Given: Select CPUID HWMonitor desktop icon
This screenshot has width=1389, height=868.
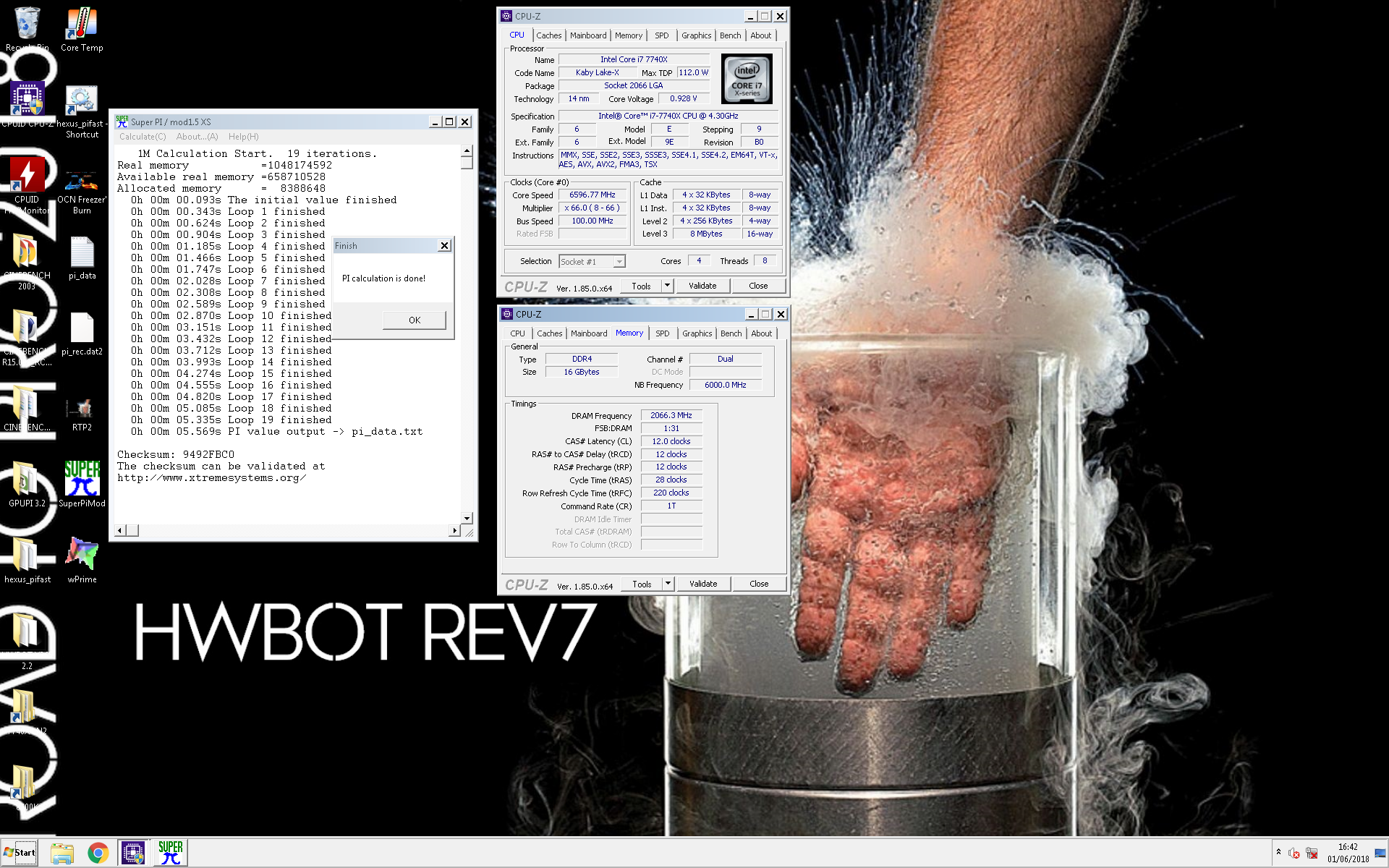Looking at the screenshot, I should [27, 186].
